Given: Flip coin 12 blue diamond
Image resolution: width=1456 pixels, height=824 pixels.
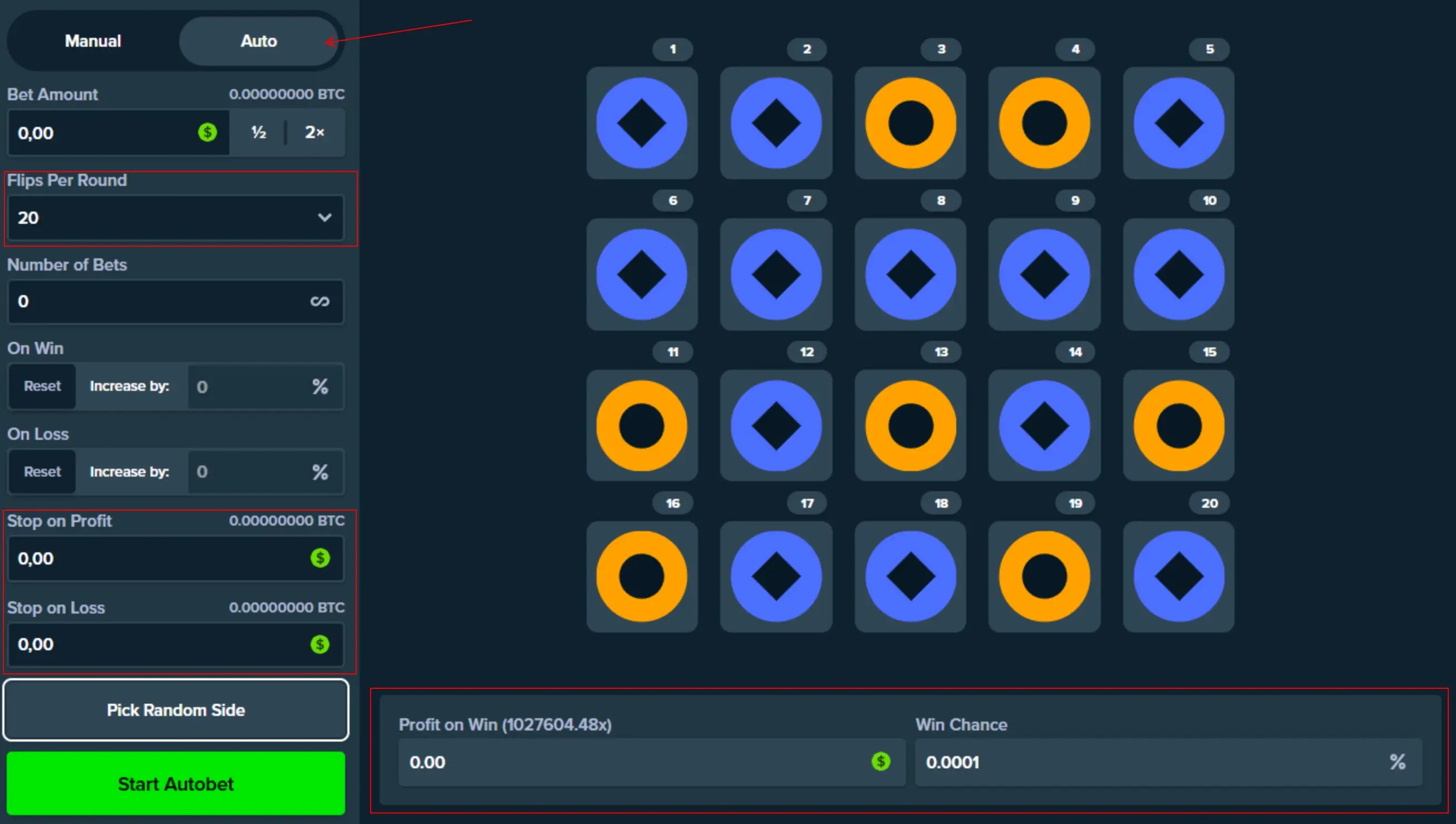Looking at the screenshot, I should pyautogui.click(x=776, y=425).
